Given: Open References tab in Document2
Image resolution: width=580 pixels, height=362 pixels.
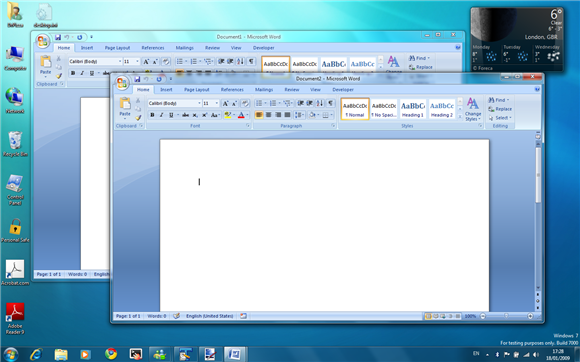Looking at the screenshot, I should [232, 89].
